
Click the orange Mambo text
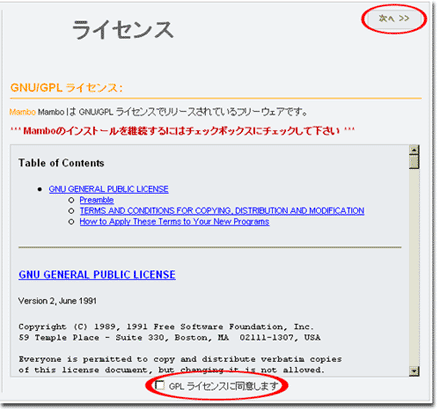pyautogui.click(x=22, y=112)
